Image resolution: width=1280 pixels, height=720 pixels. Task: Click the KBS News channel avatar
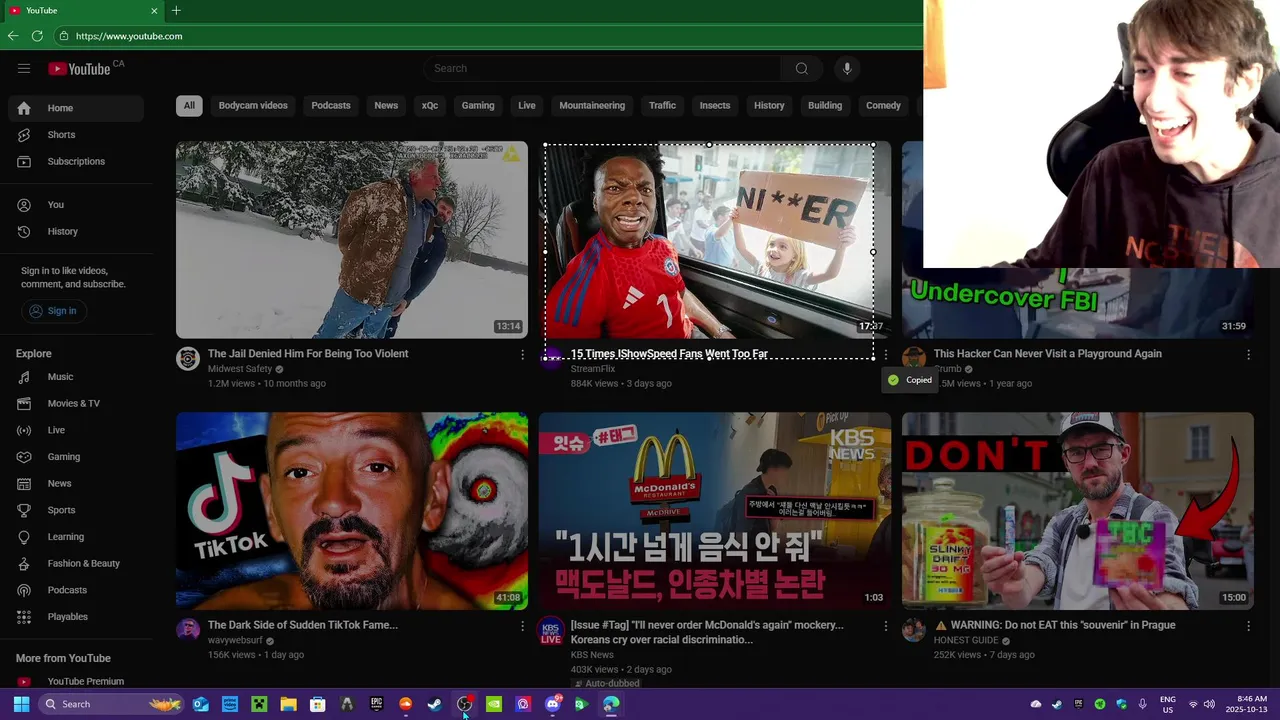(x=551, y=630)
